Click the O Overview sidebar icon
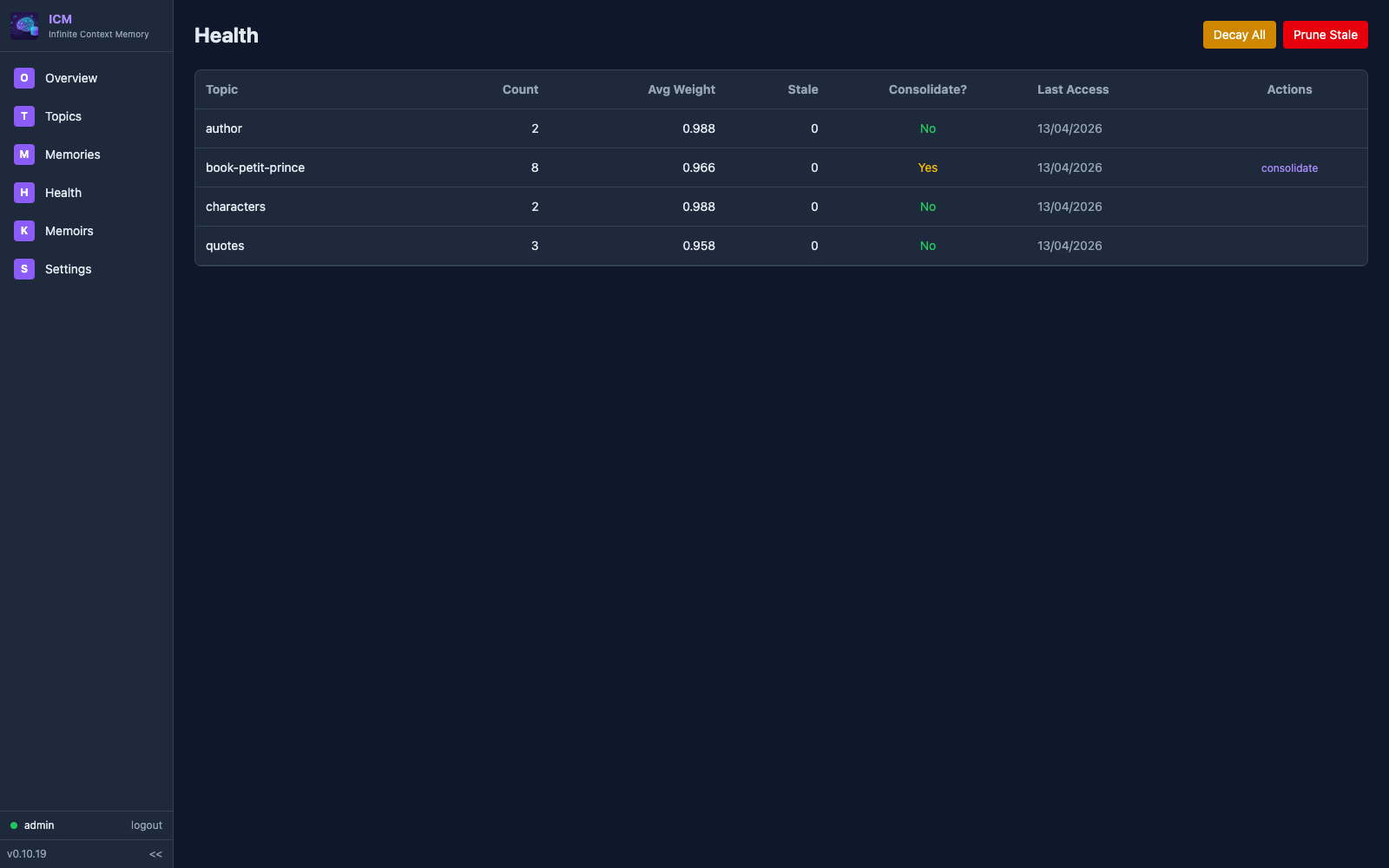The height and width of the screenshot is (868, 1389). 23,78
